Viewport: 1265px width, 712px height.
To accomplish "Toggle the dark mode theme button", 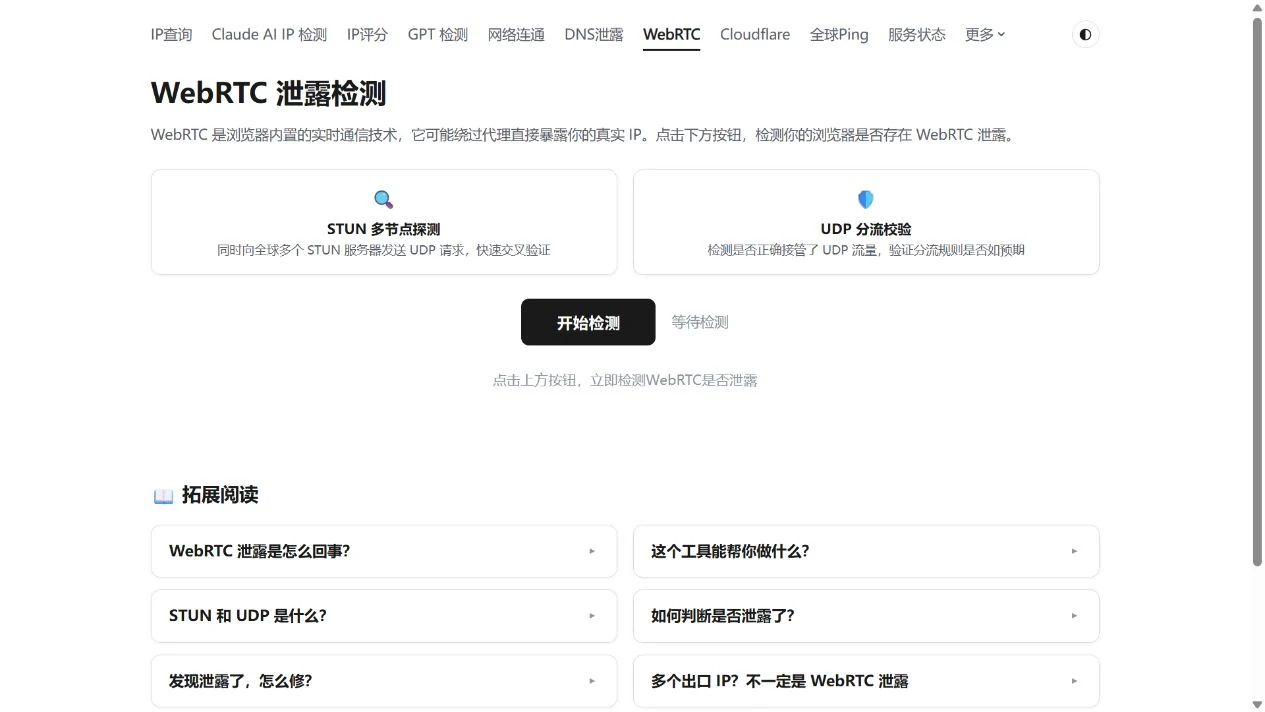I will (1085, 34).
